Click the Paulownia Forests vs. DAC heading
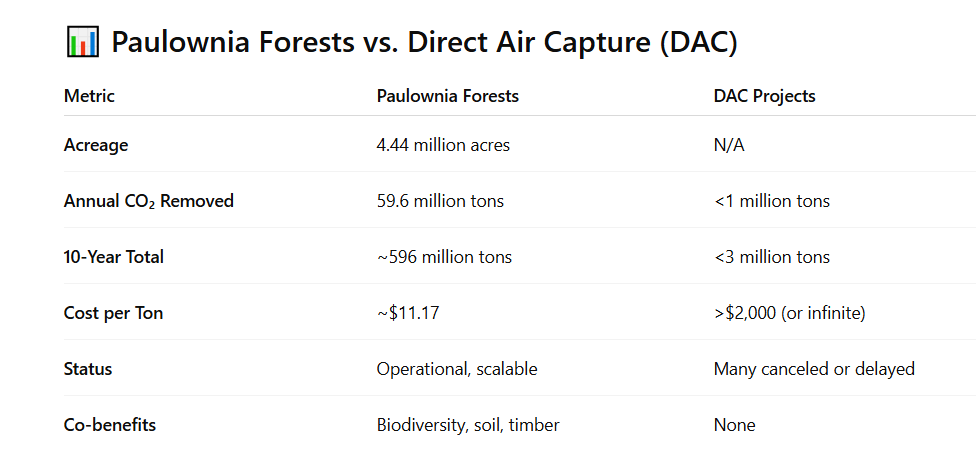Viewport: 976px width, 467px height. (x=424, y=43)
